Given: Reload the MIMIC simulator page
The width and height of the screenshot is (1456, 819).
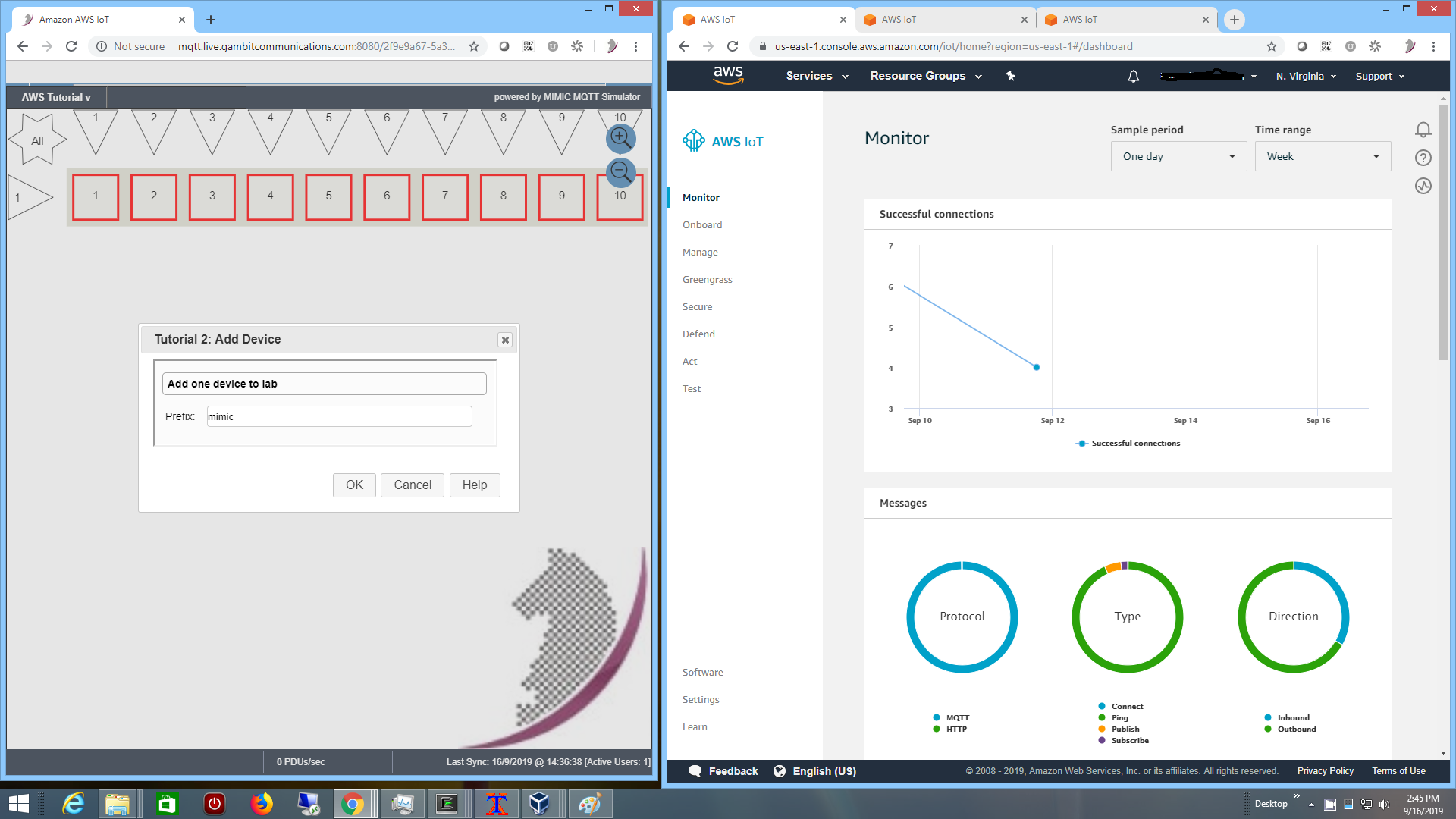Looking at the screenshot, I should (x=71, y=46).
